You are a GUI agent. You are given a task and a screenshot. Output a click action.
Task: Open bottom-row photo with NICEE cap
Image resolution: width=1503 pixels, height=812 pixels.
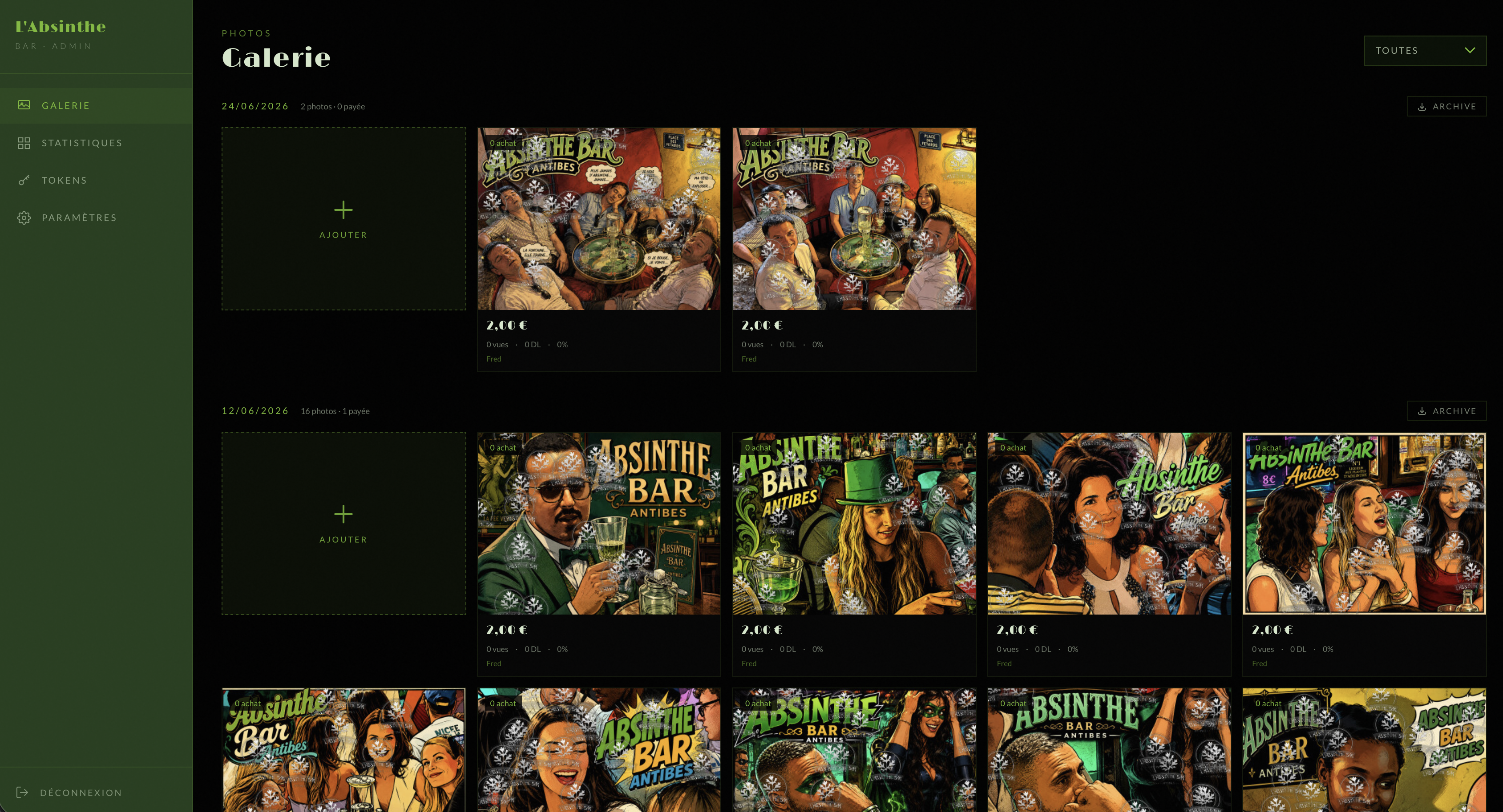343,750
